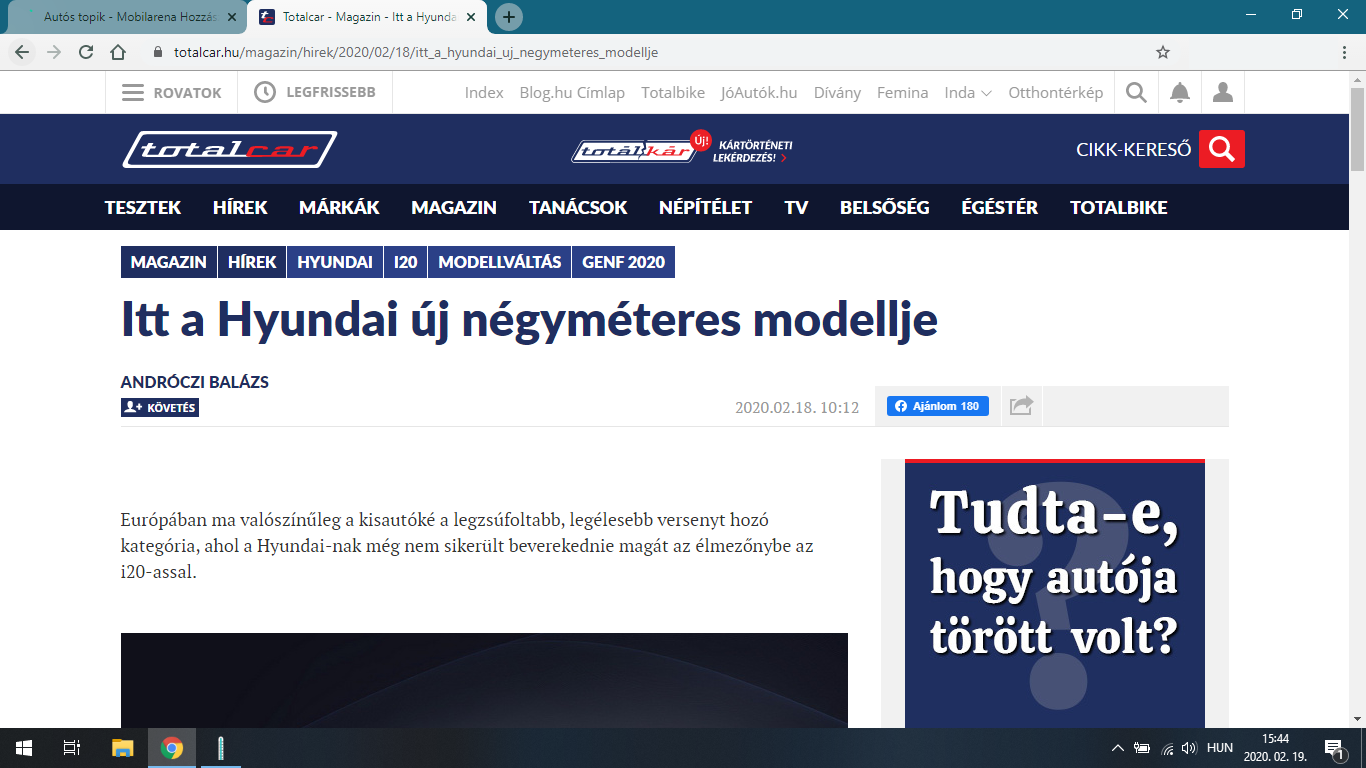Open the Magazin navigation menu item
1366x768 pixels.
click(454, 208)
